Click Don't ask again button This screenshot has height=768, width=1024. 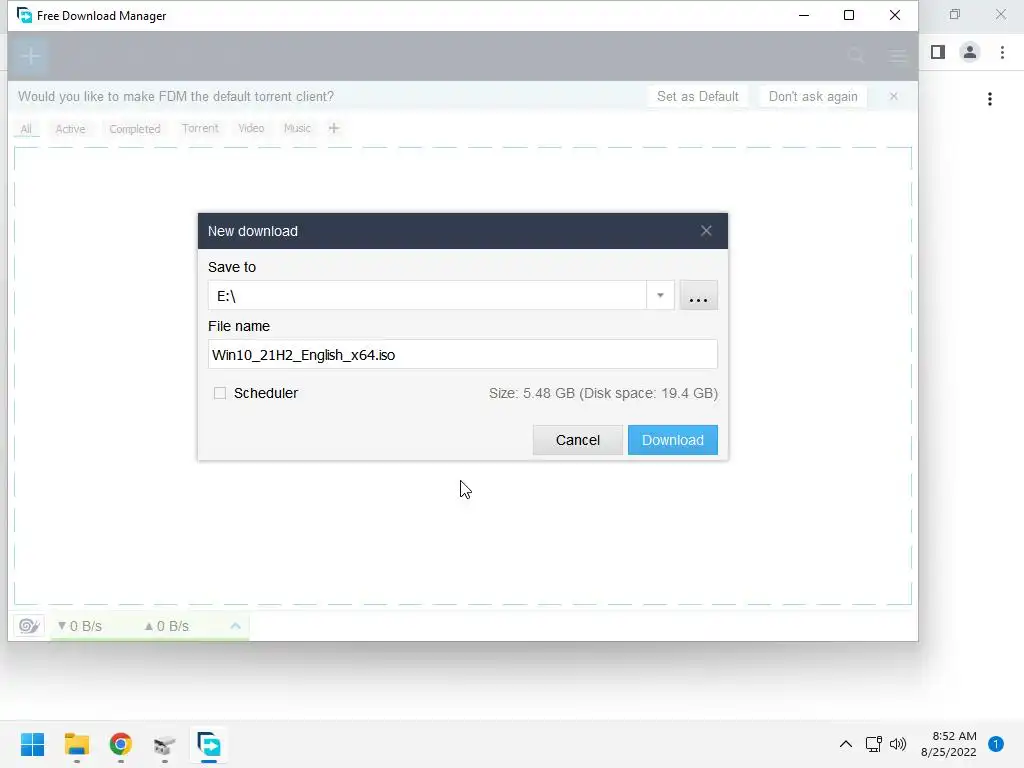[813, 97]
